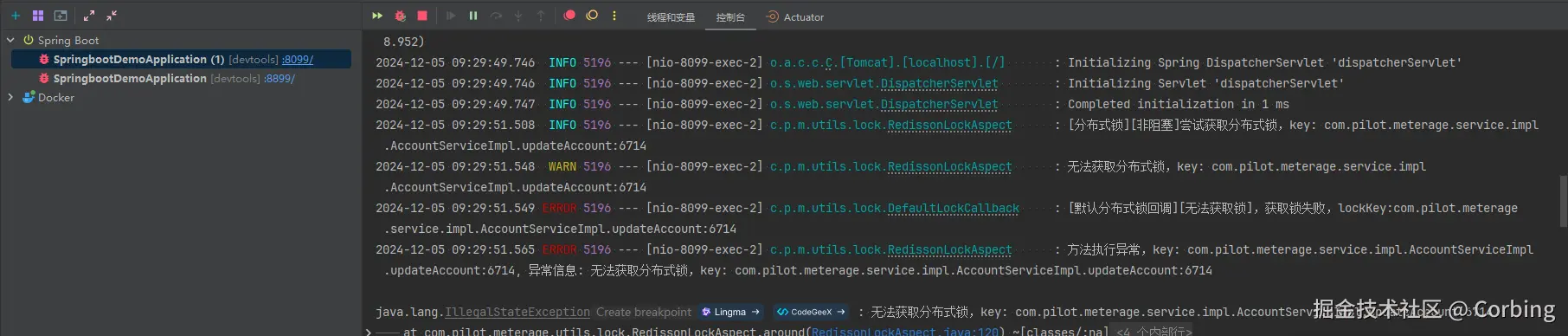Click the Collapse All arrows icon

click(112, 16)
